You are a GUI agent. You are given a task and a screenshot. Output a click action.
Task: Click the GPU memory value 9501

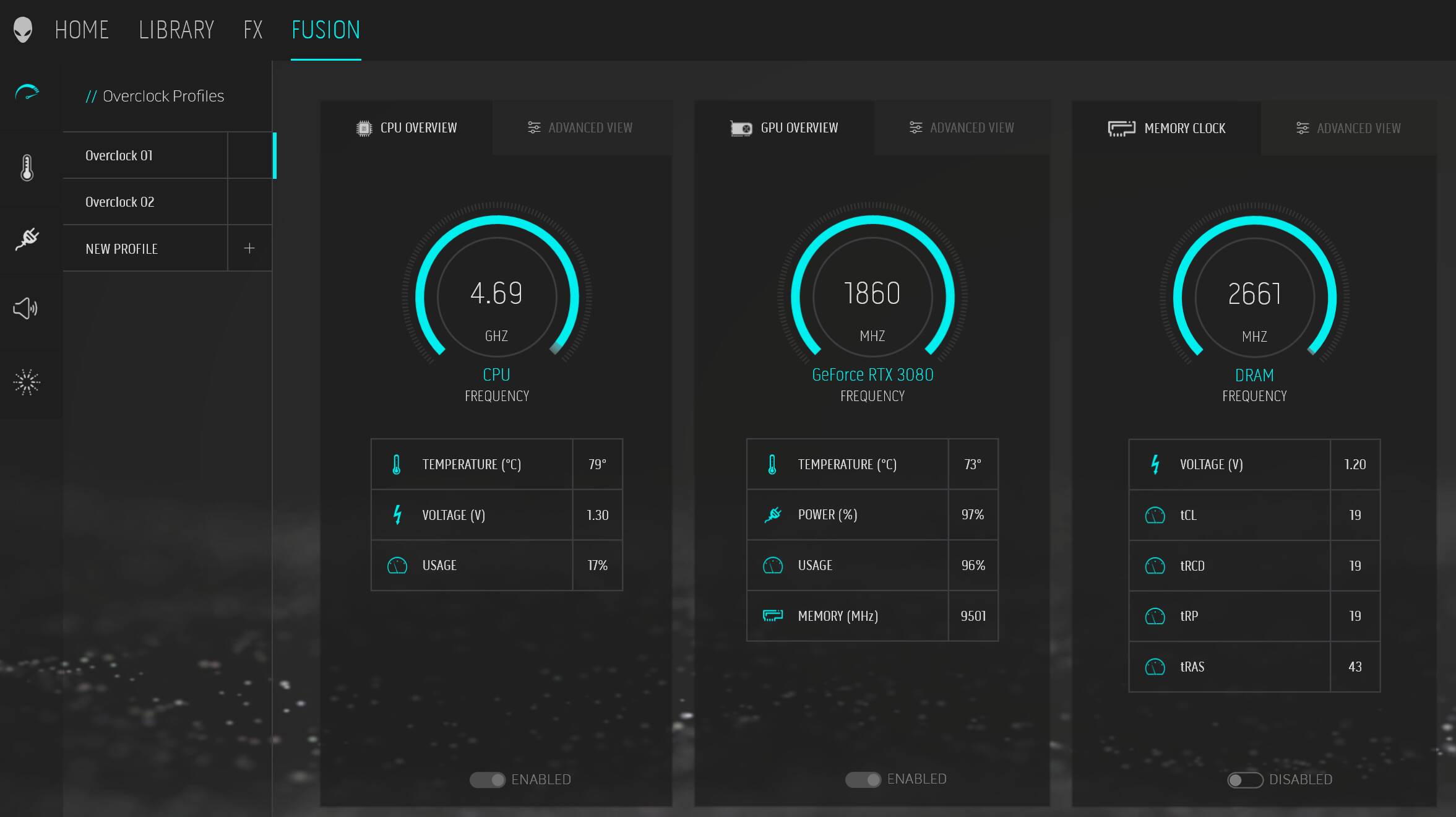973,616
